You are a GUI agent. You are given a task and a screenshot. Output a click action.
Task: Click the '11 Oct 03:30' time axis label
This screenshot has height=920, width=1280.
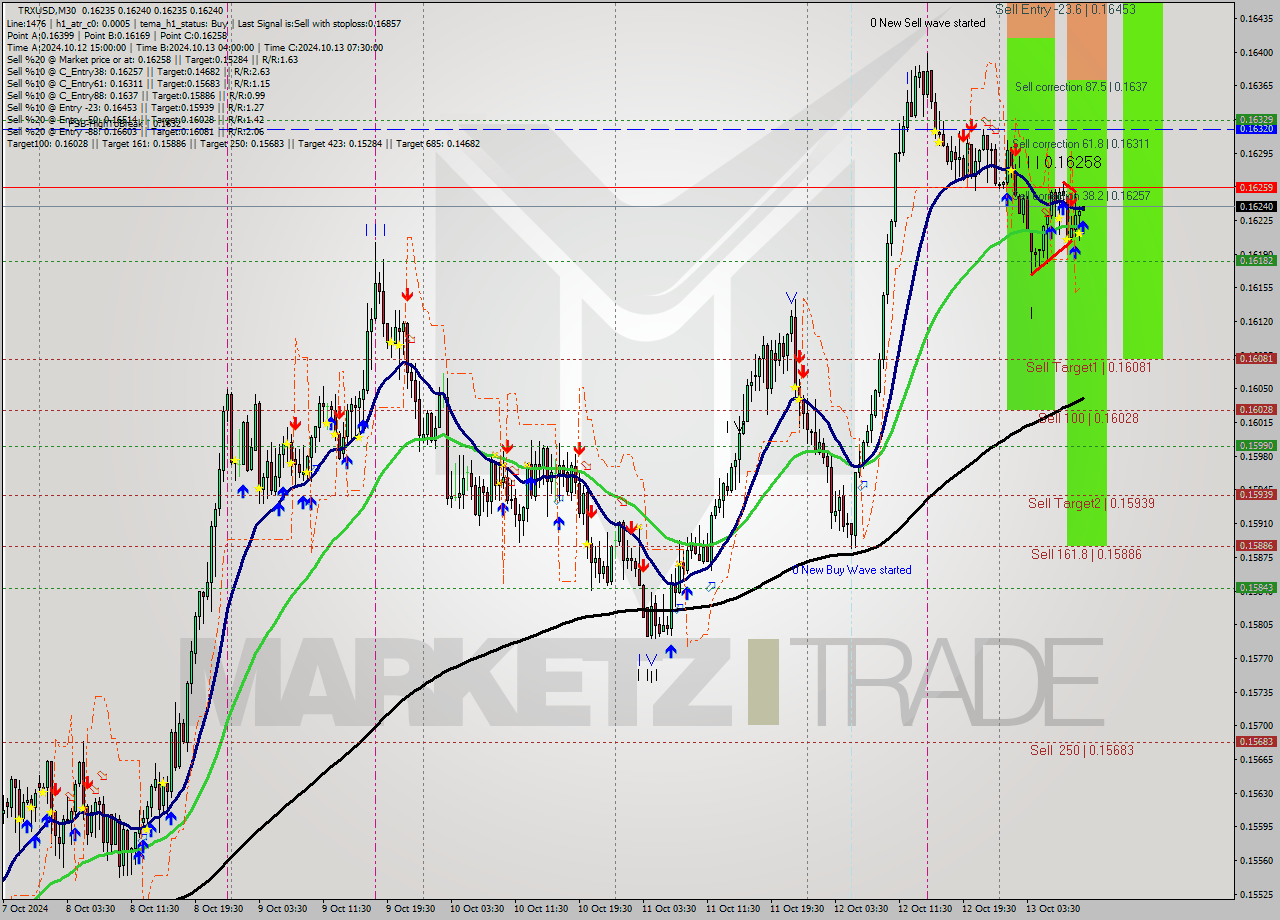pos(668,909)
